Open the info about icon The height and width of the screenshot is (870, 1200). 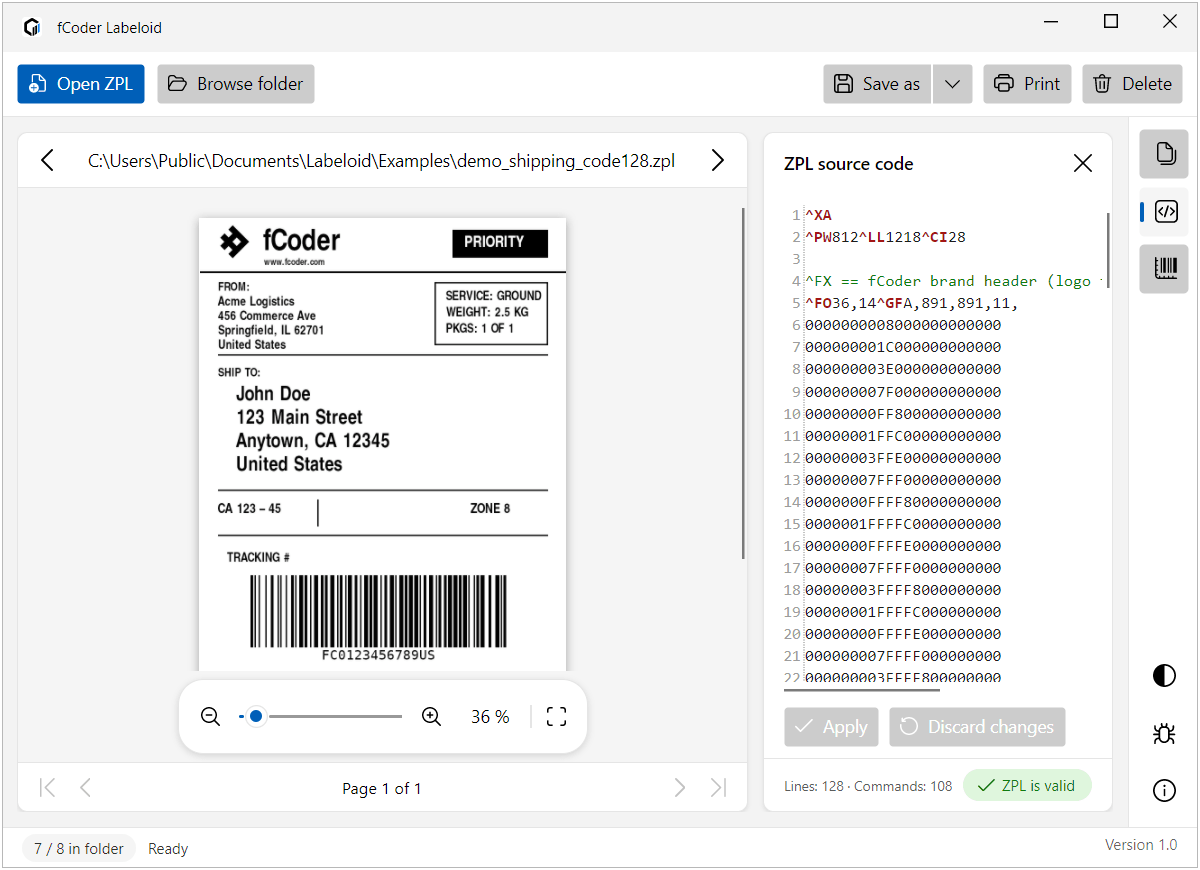coord(1164,791)
